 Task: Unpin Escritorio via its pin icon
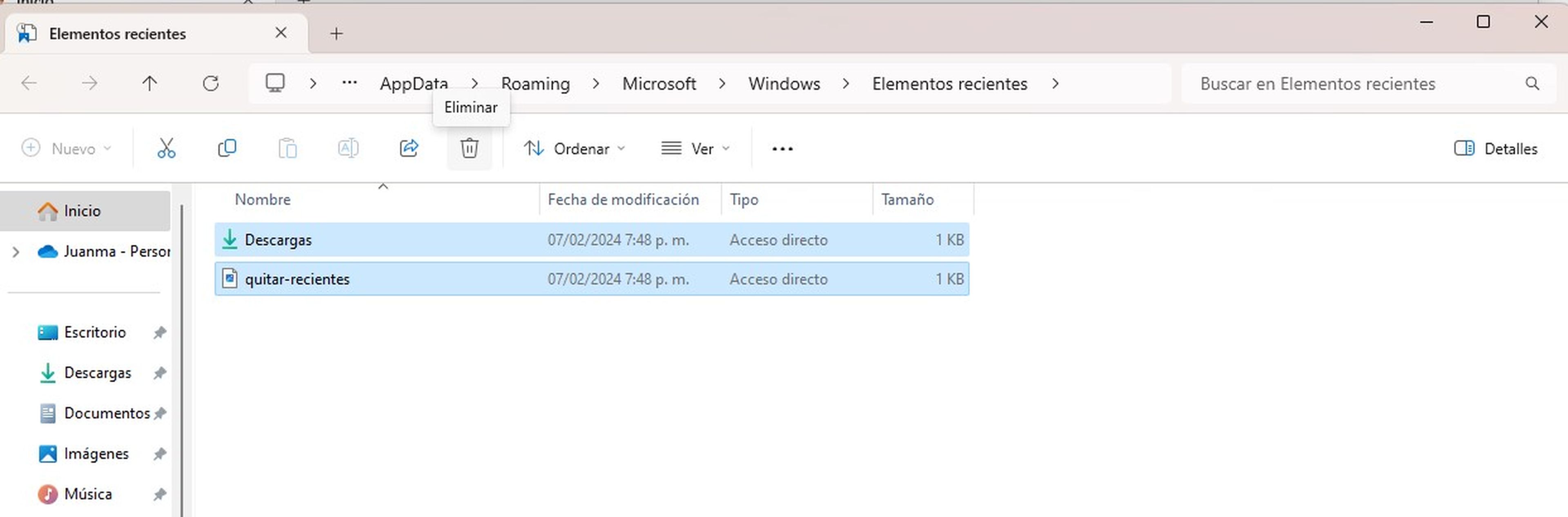160,333
